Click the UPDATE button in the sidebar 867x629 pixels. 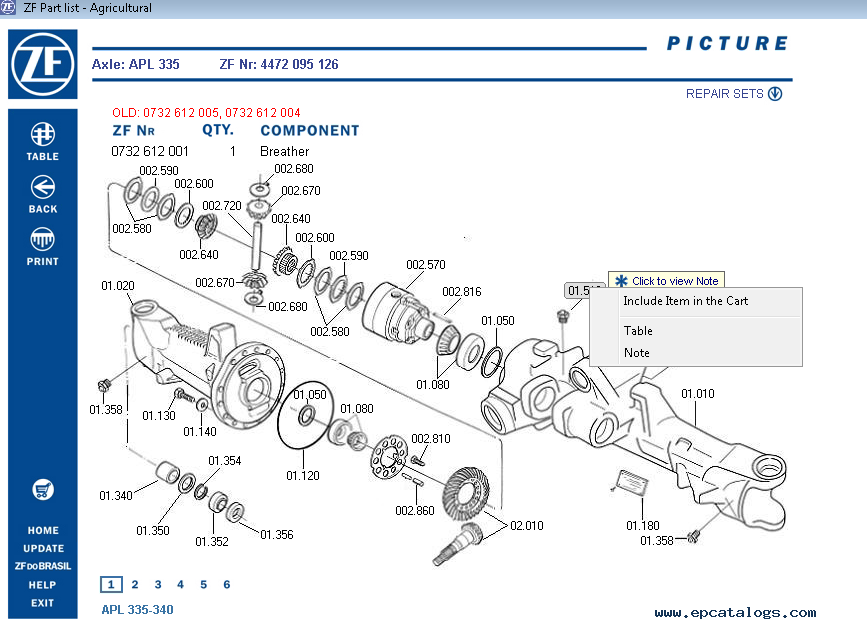[x=42, y=548]
